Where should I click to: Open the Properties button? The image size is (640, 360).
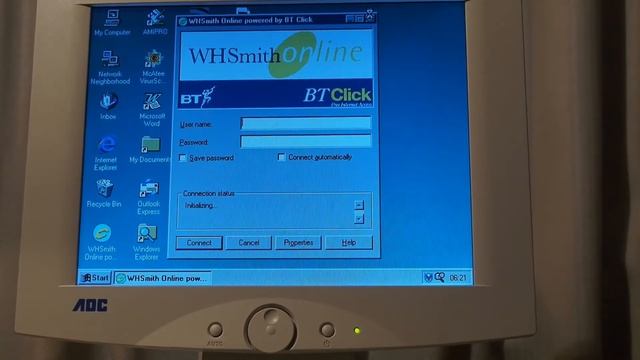click(298, 242)
